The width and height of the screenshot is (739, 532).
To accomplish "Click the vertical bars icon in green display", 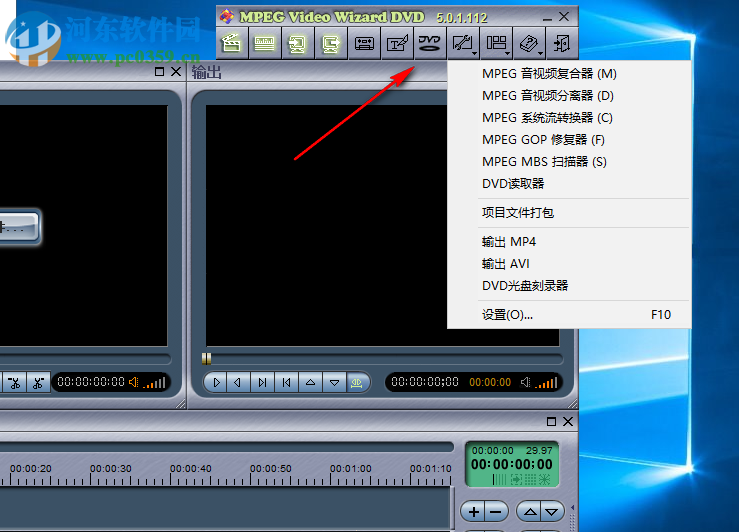I will tap(499, 480).
